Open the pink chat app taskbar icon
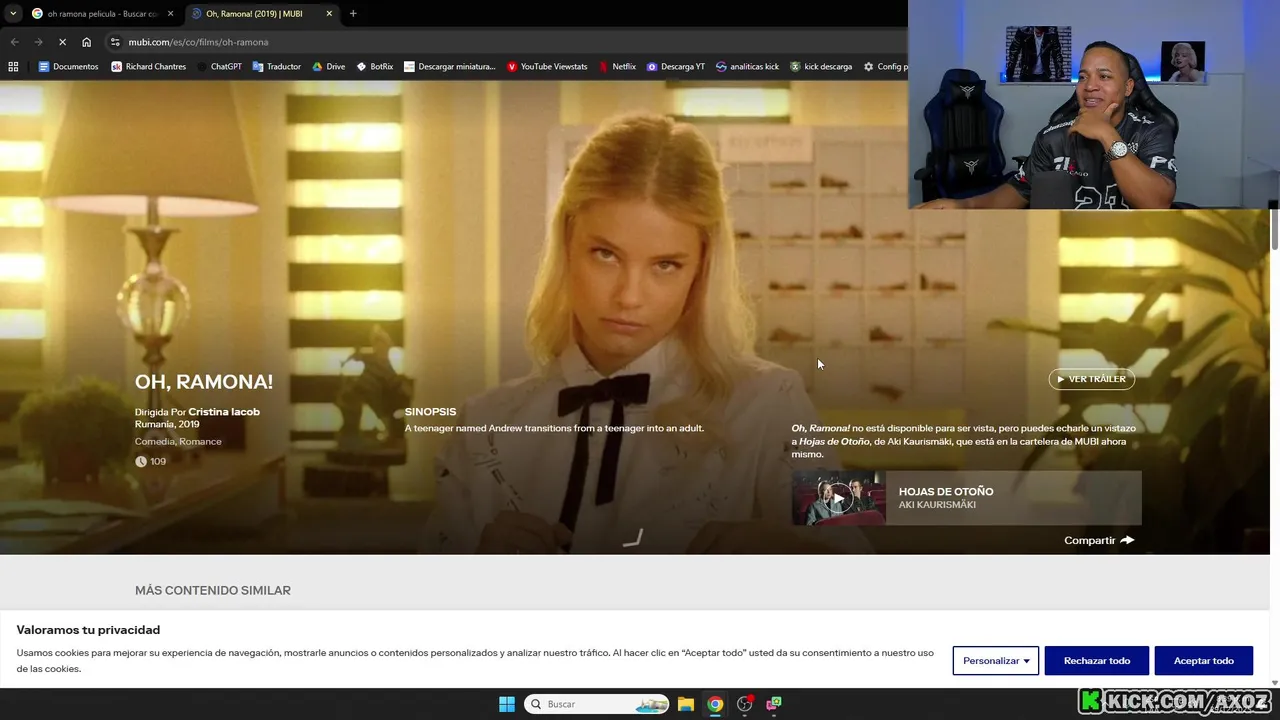 pos(773,704)
